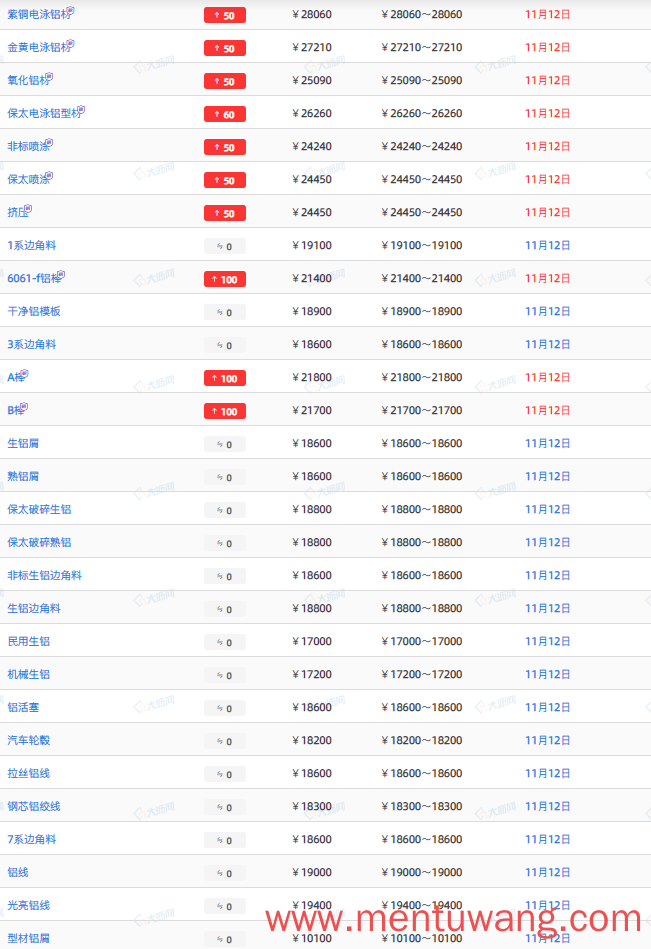This screenshot has width=651, height=949.
Task: Open the 非标生铝边角料 product link
Action: coord(44,575)
